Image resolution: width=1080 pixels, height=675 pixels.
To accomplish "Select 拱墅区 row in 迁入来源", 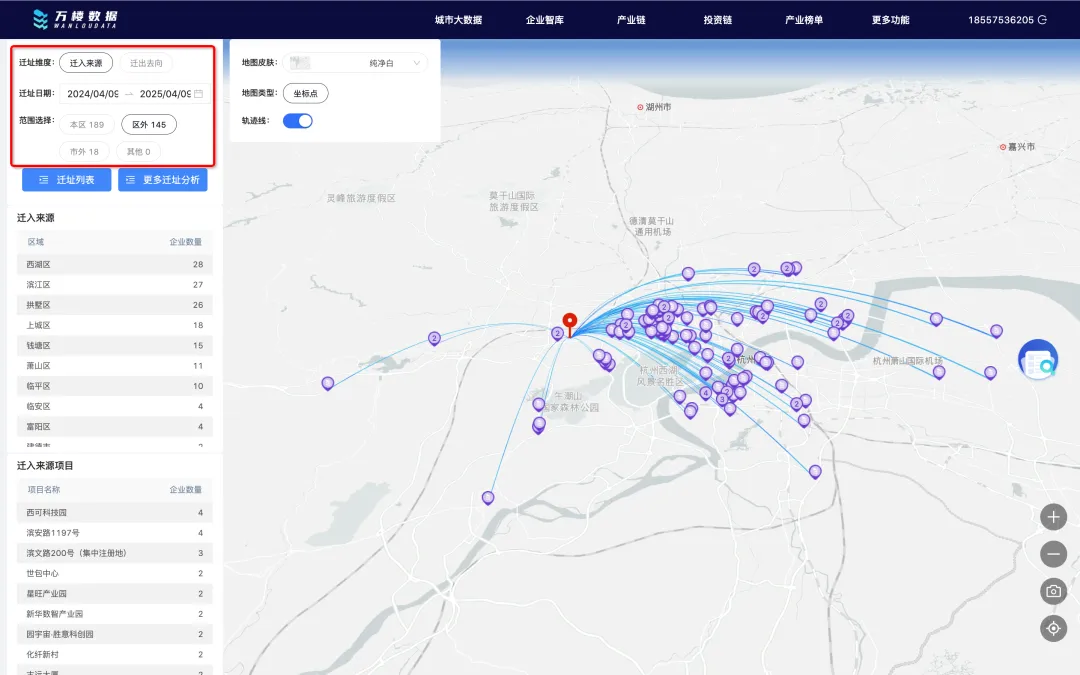I will point(114,305).
